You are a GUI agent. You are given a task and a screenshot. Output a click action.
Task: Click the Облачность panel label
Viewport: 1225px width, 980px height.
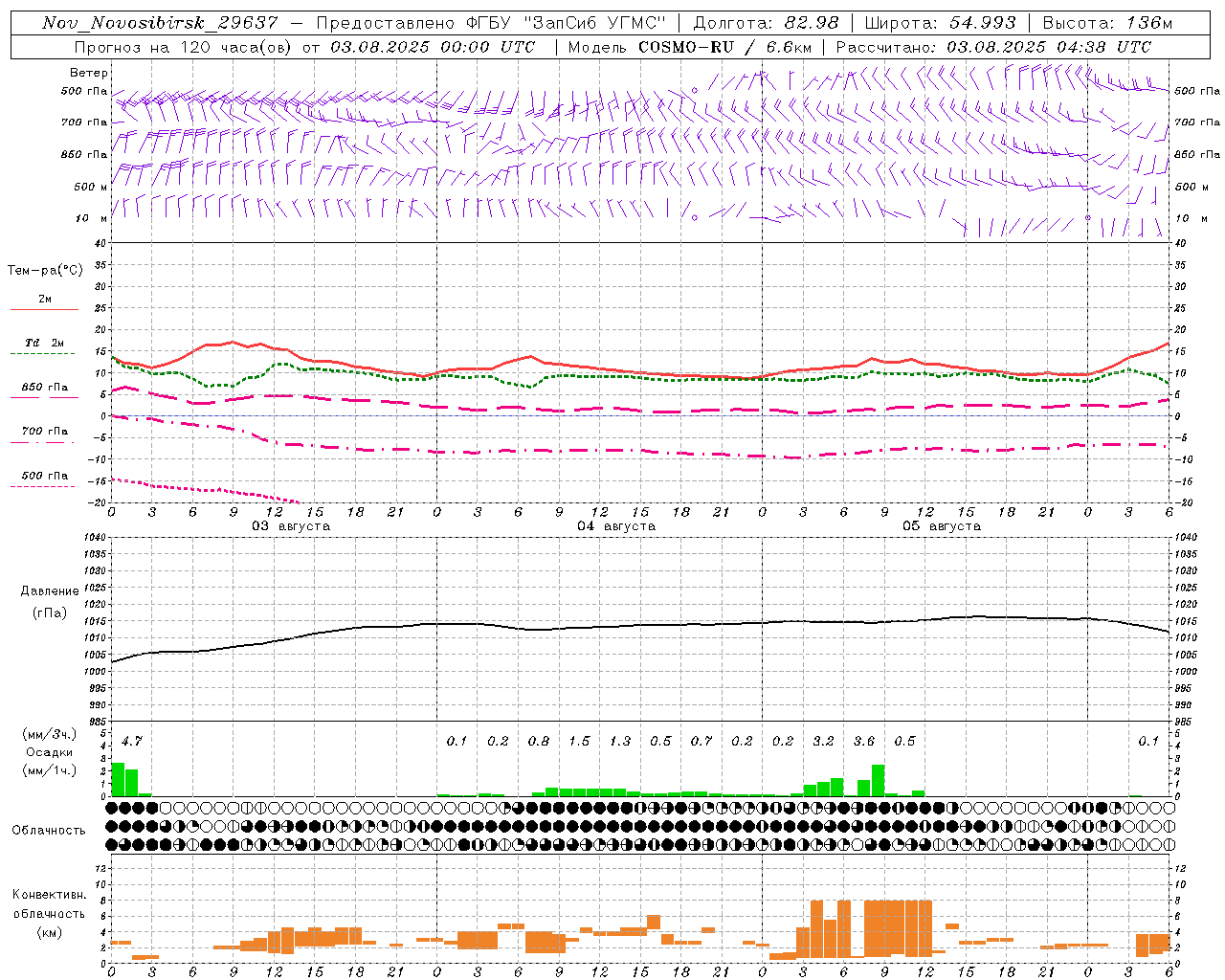(49, 831)
